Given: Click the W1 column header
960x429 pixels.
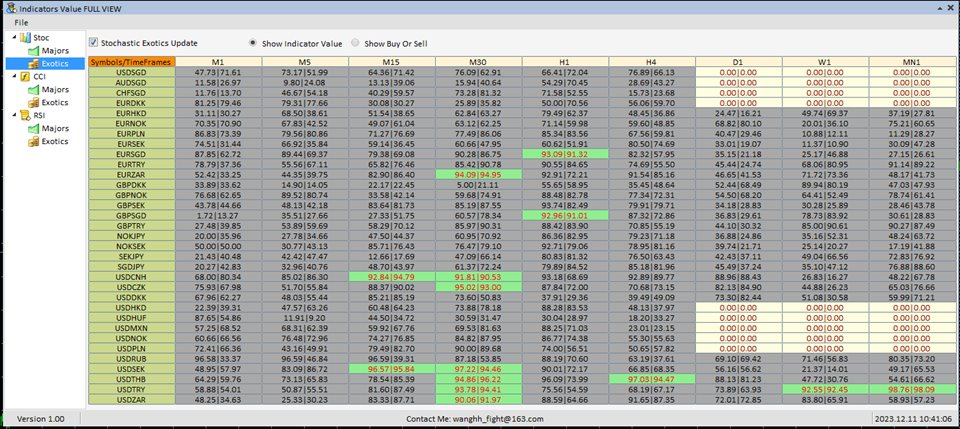Looking at the screenshot, I should pos(825,62).
